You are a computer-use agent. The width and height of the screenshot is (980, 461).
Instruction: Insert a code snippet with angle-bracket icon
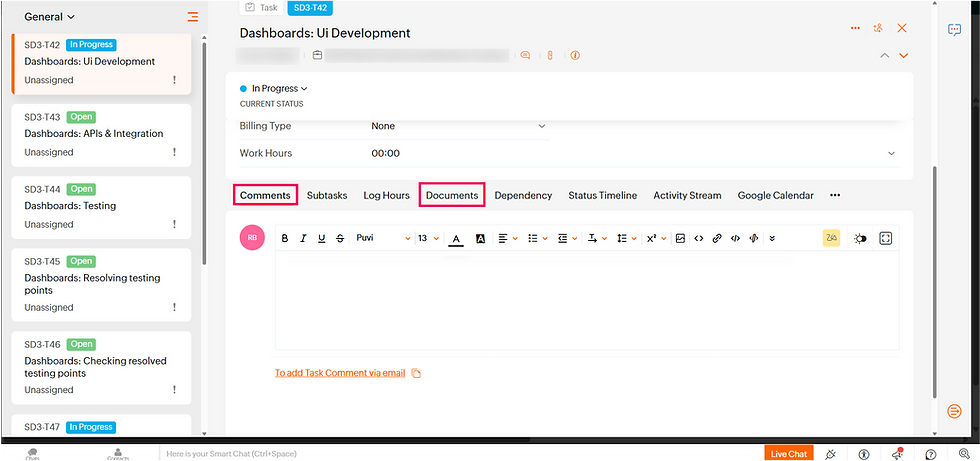click(x=699, y=238)
